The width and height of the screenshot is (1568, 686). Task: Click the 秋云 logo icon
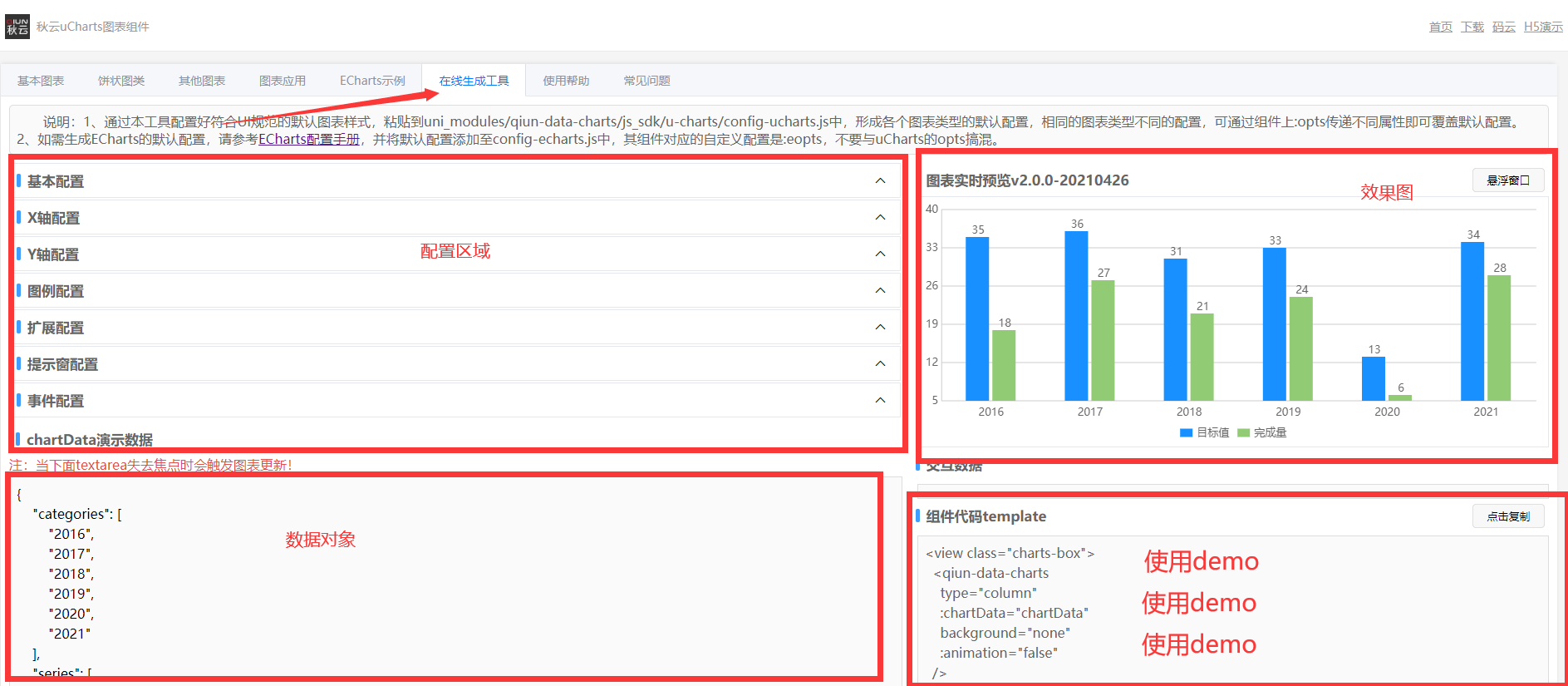point(17,27)
